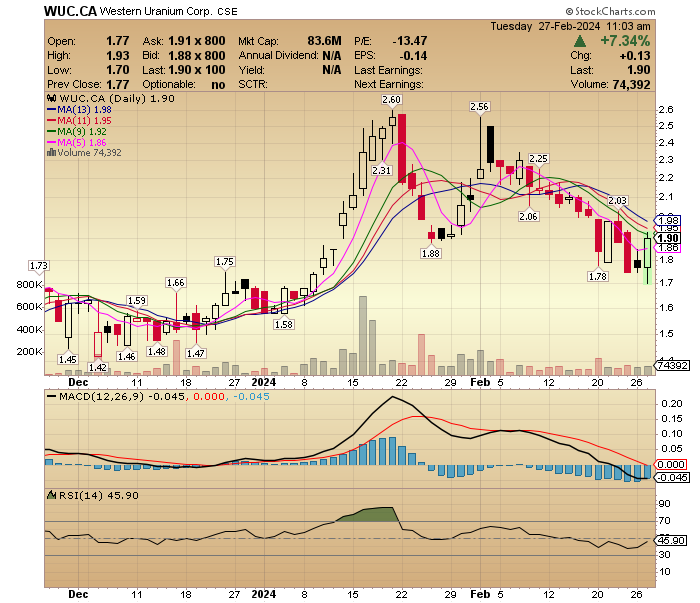
Task: Click the EPS value -0.14
Action: [x=413, y=56]
